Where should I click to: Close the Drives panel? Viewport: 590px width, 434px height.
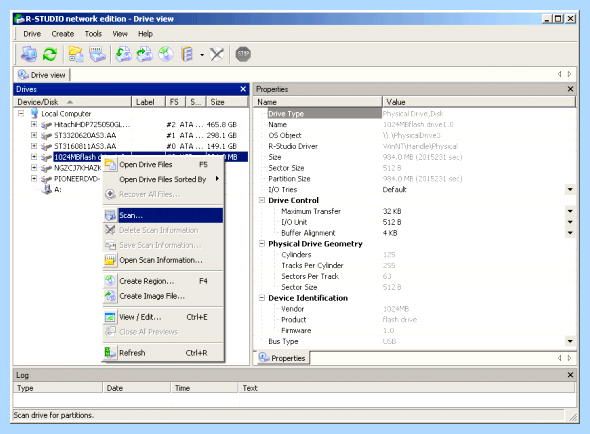tap(243, 89)
